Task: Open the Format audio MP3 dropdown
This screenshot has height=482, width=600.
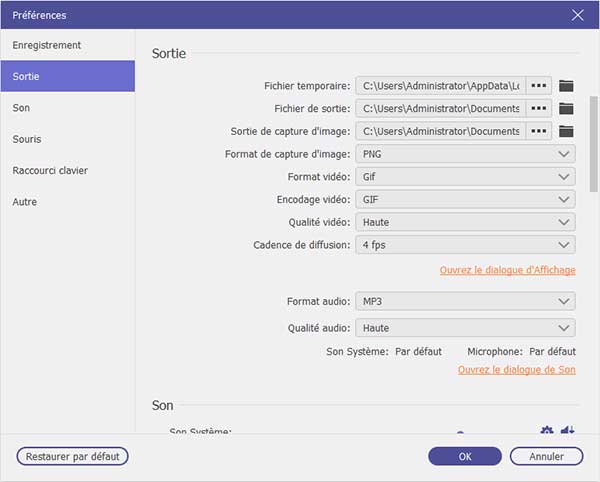Action: 465,301
